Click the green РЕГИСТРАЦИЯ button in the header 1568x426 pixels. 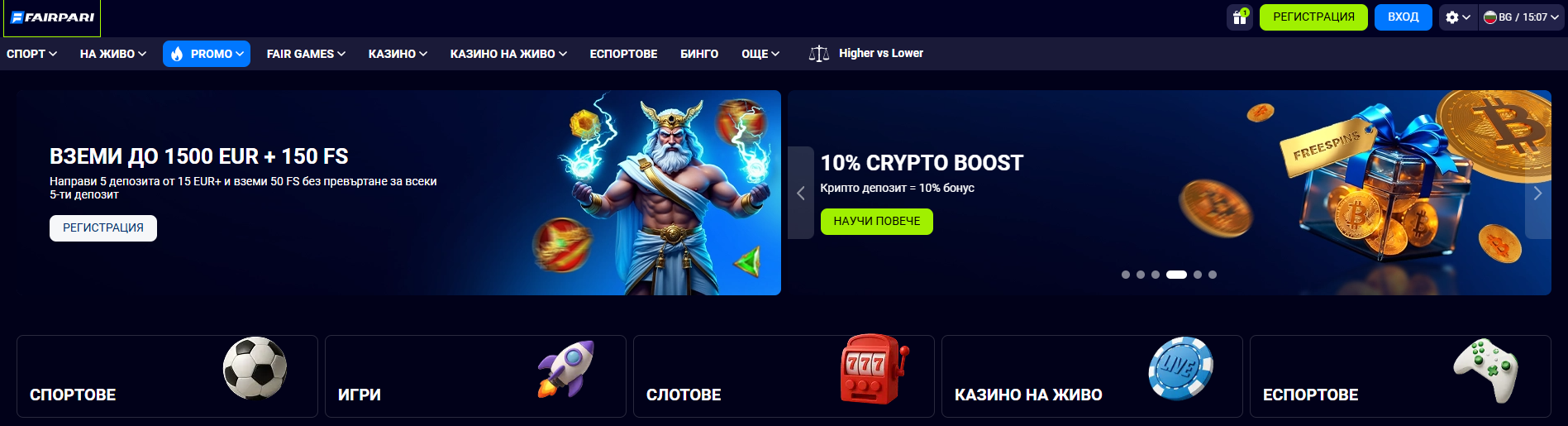tap(1313, 17)
